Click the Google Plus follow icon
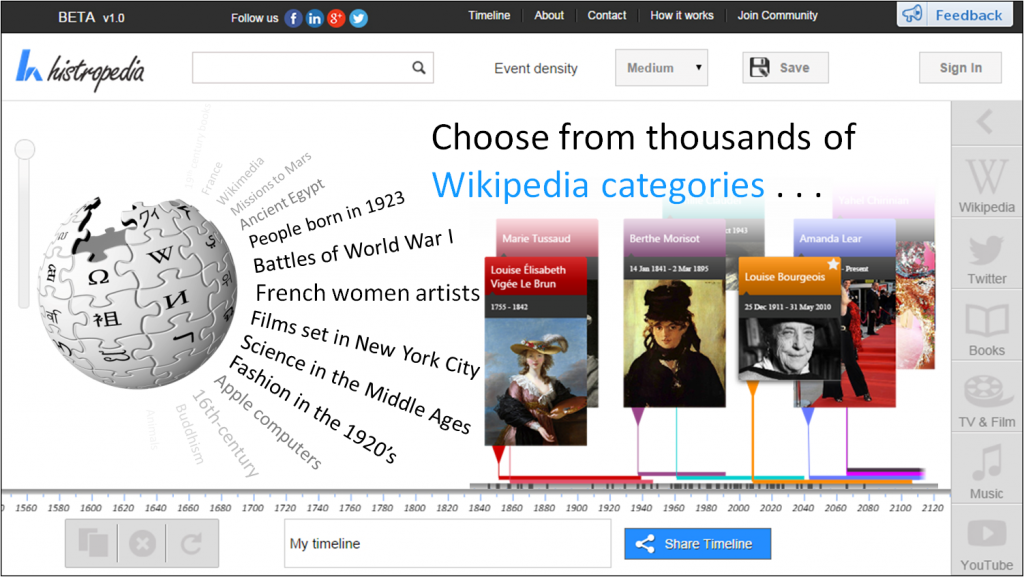 (337, 17)
